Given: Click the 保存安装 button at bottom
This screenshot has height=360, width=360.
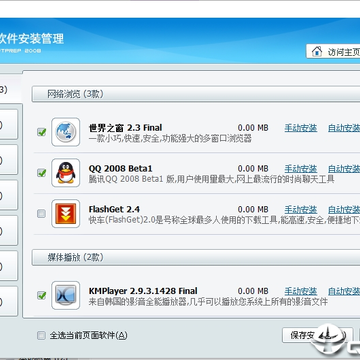Looking at the screenshot, I should [x=317, y=335].
